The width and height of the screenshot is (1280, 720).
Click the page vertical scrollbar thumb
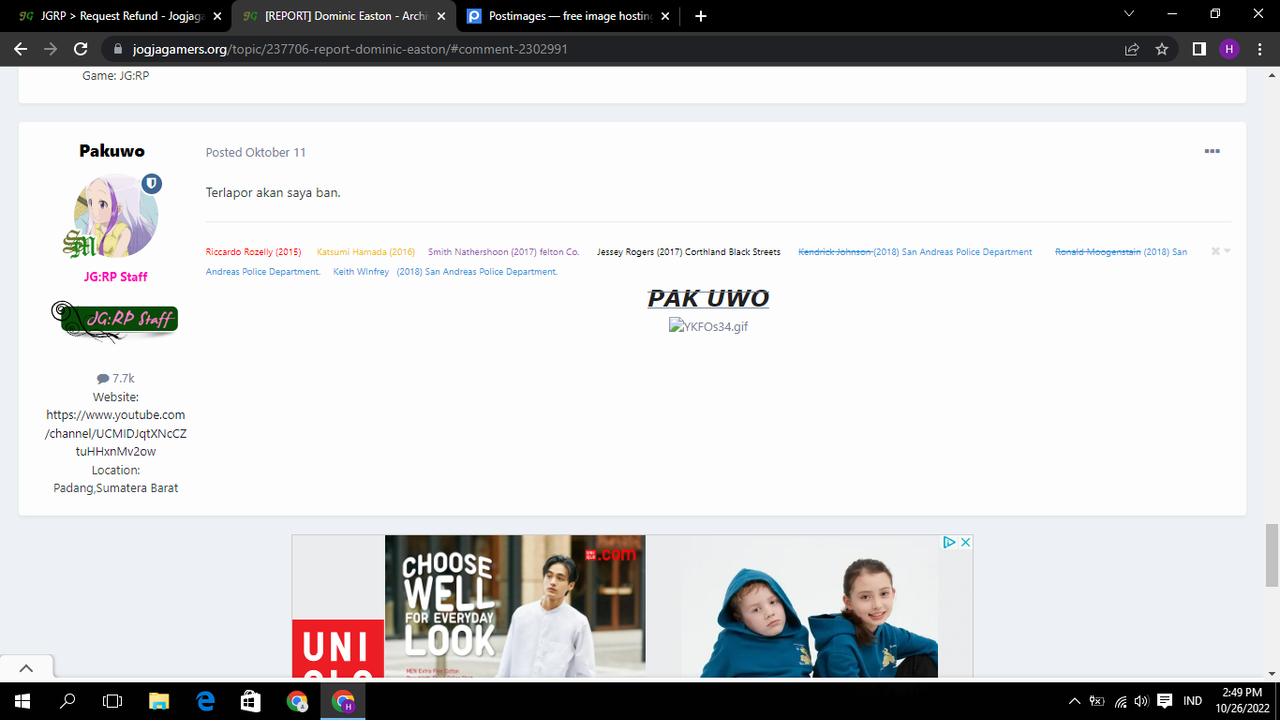tap(1272, 555)
